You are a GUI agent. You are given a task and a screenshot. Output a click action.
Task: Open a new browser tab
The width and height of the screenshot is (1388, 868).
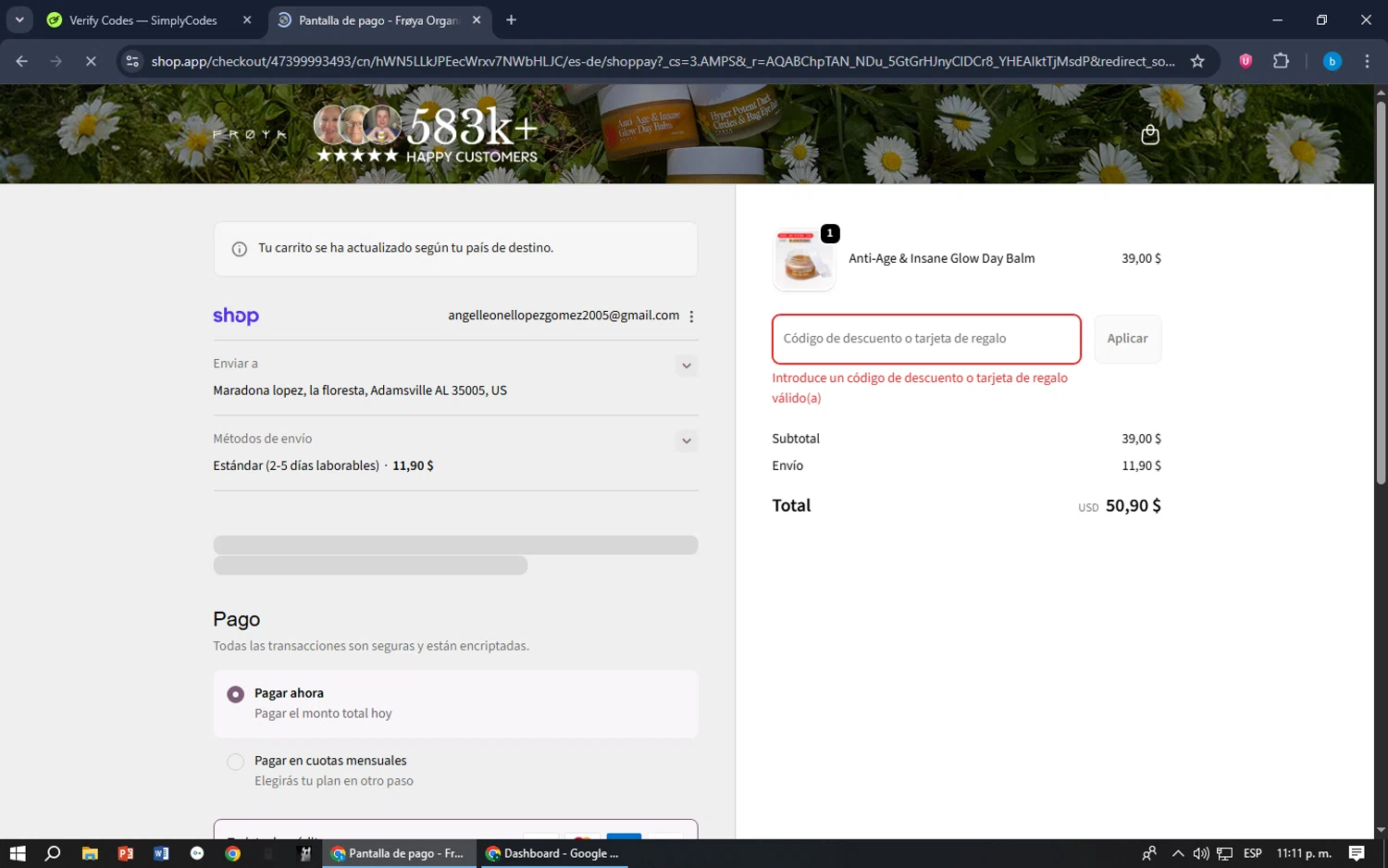click(x=511, y=19)
